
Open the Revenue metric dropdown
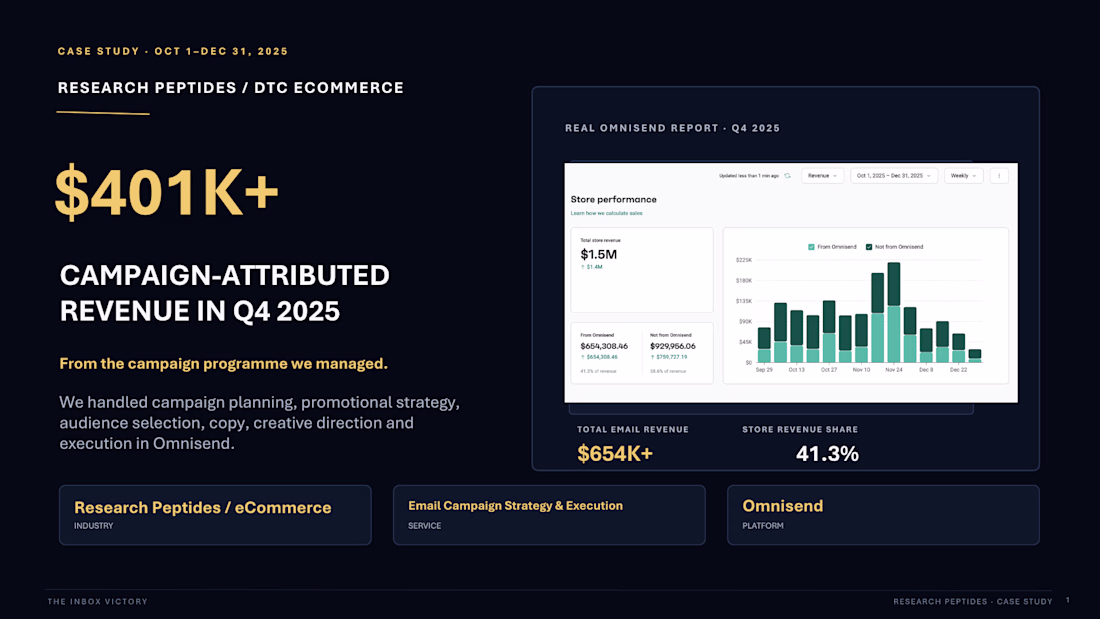click(x=822, y=176)
